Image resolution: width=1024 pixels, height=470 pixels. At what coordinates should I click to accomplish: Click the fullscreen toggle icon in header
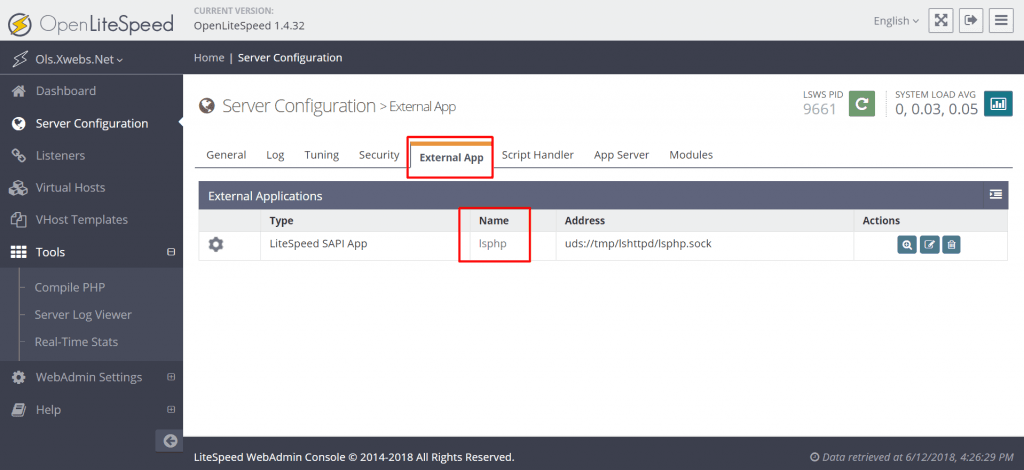pyautogui.click(x=940, y=20)
